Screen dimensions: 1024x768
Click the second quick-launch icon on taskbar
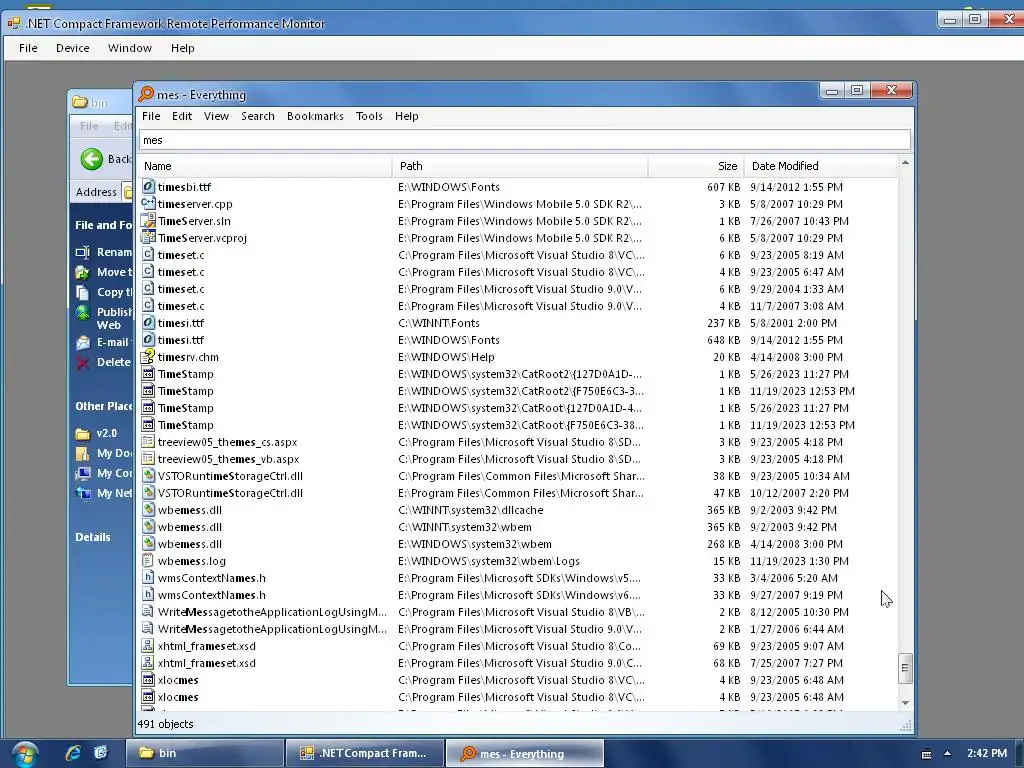(101, 753)
